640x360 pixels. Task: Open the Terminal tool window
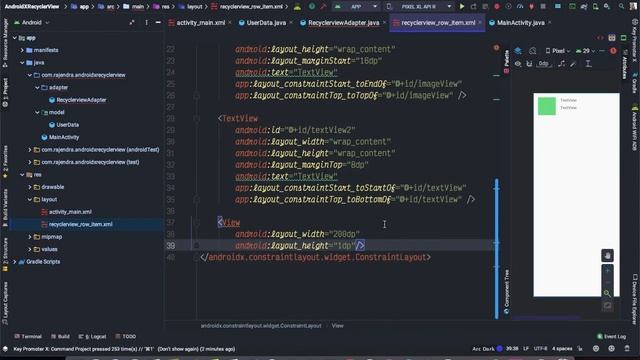(28, 336)
